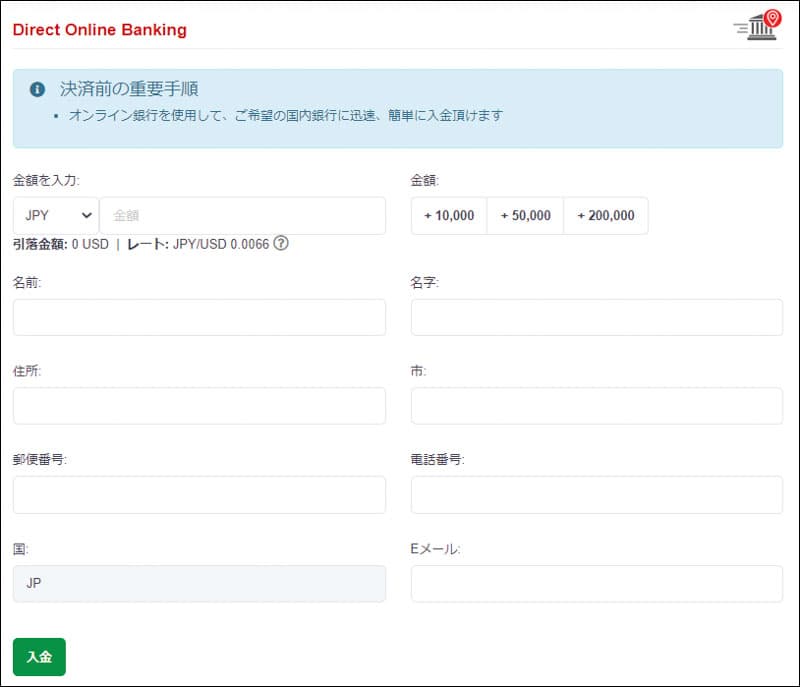Select the 電話番号 phone number field
Viewport: 800px width, 687px height.
(596, 494)
